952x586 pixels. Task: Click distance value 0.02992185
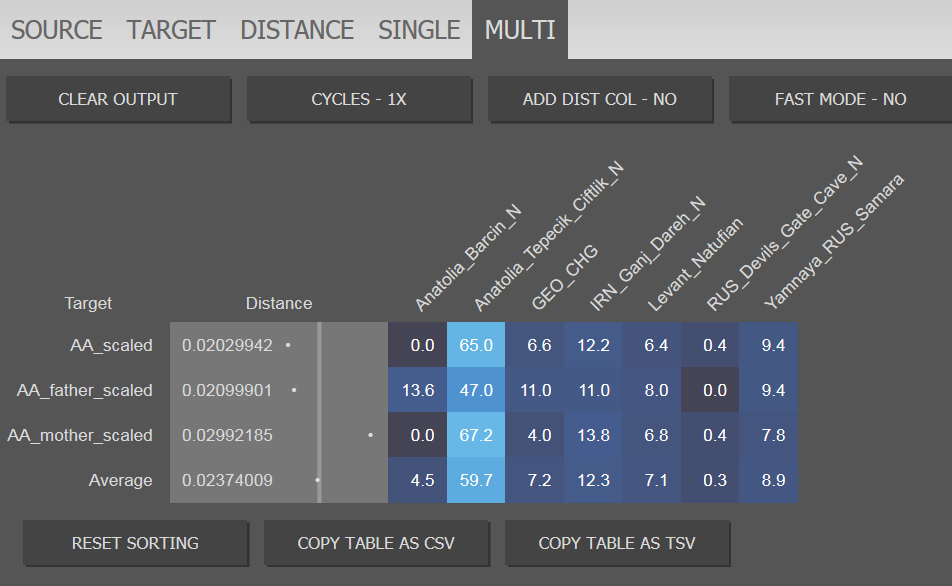[227, 435]
